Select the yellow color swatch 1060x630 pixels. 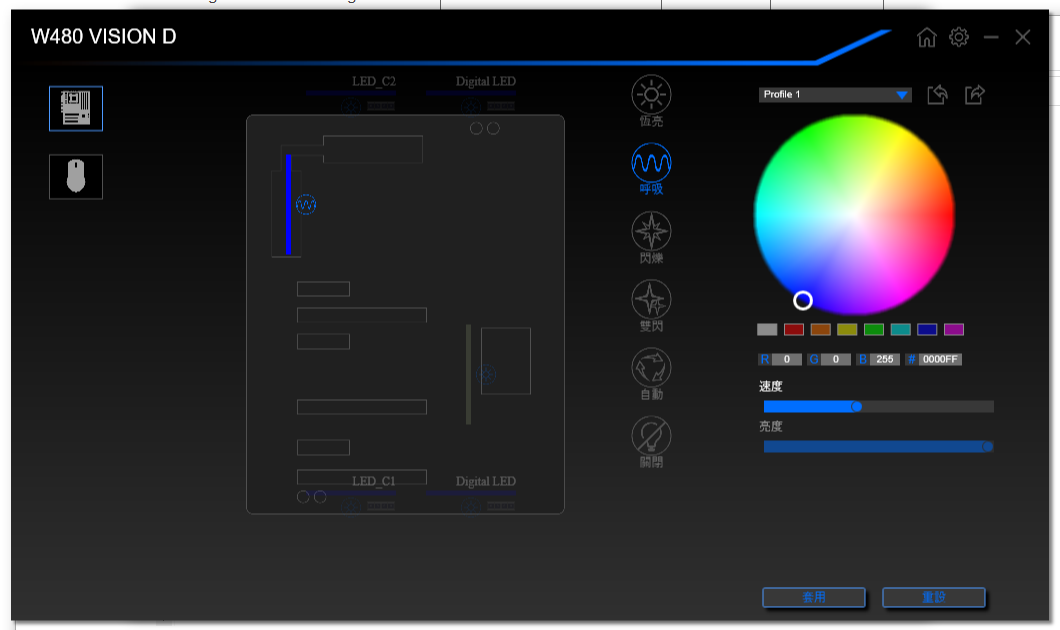847,329
